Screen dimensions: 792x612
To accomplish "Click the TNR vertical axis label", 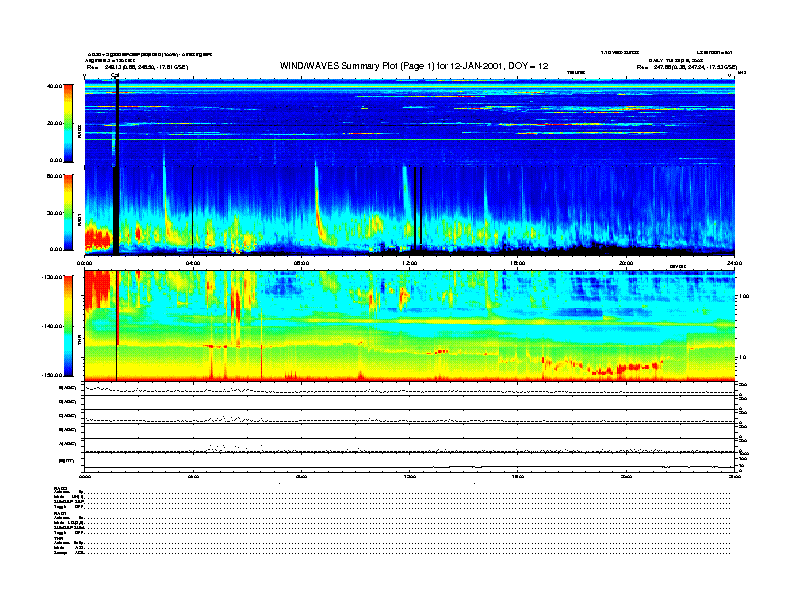I will (x=79, y=342).
